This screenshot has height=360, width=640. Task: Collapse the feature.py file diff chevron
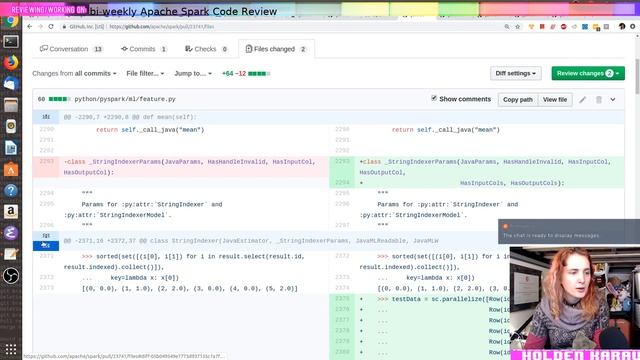613,100
